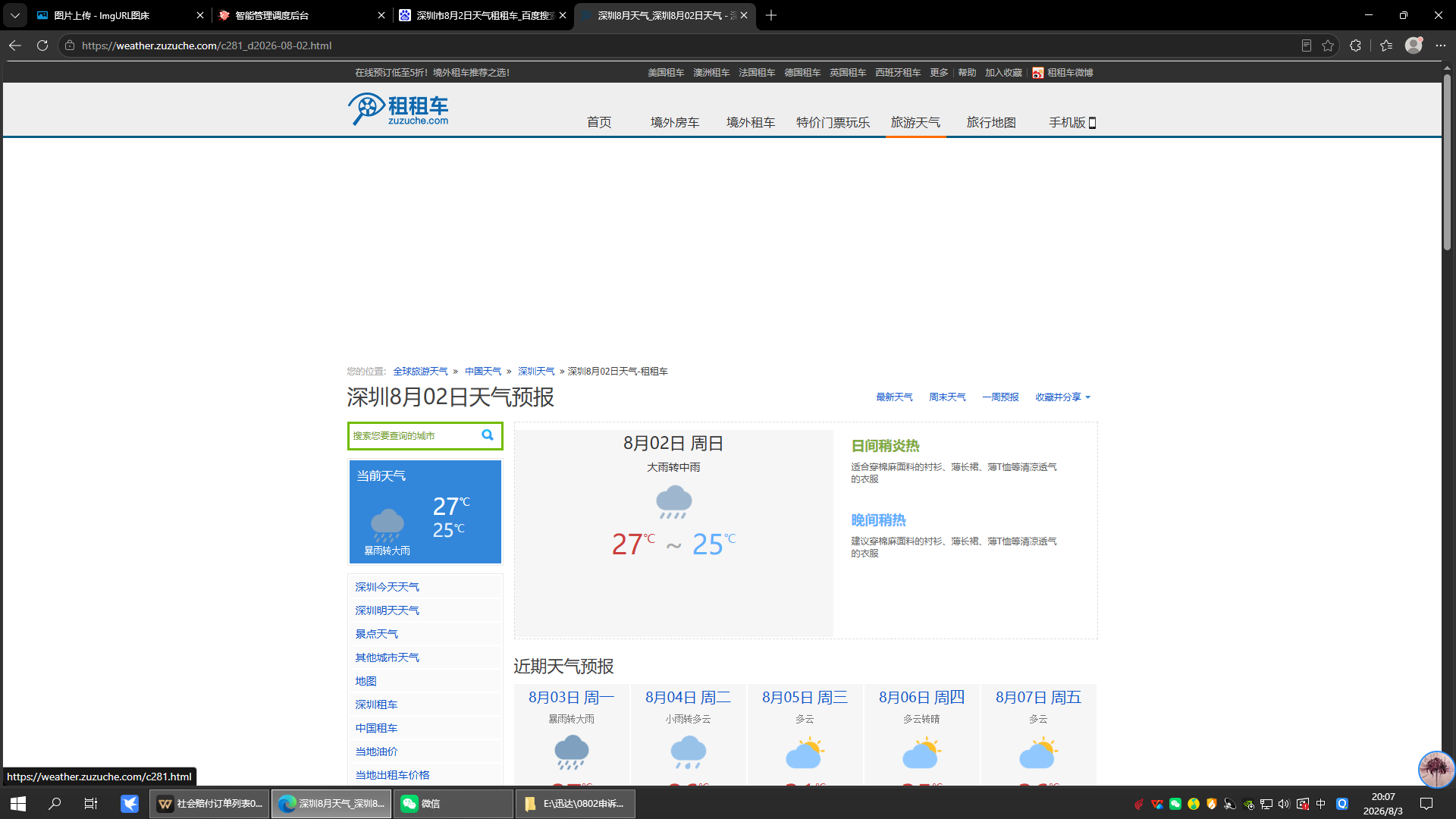
Task: Open 旅行地图 navigation item
Action: (x=991, y=122)
